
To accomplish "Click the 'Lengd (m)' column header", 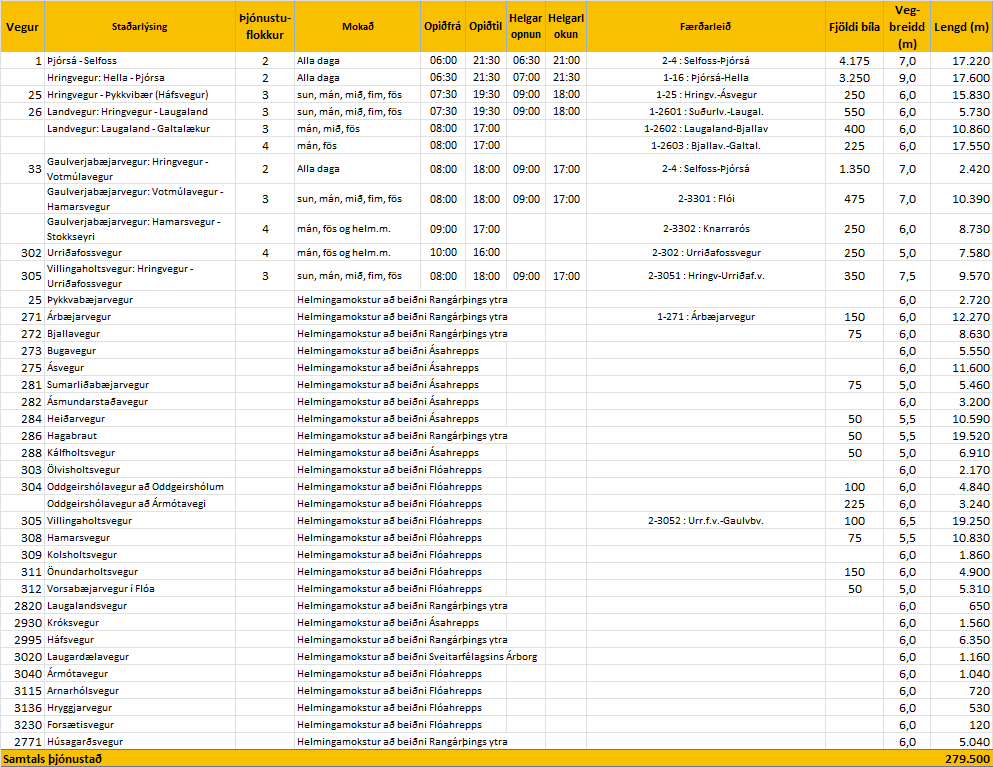I will (961, 27).
